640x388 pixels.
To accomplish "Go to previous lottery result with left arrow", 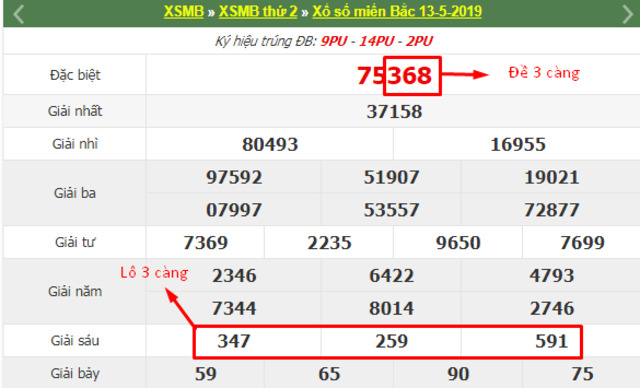I will coord(18,14).
